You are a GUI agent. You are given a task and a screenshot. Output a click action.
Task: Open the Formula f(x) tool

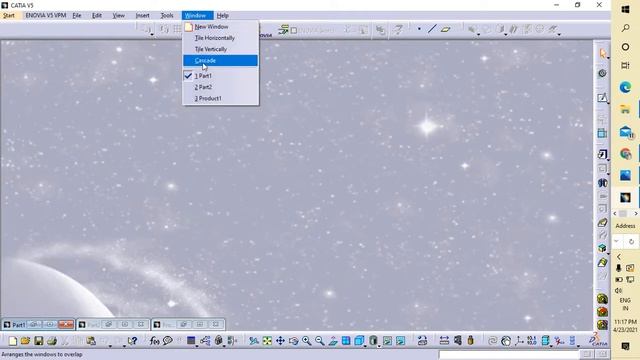154,341
